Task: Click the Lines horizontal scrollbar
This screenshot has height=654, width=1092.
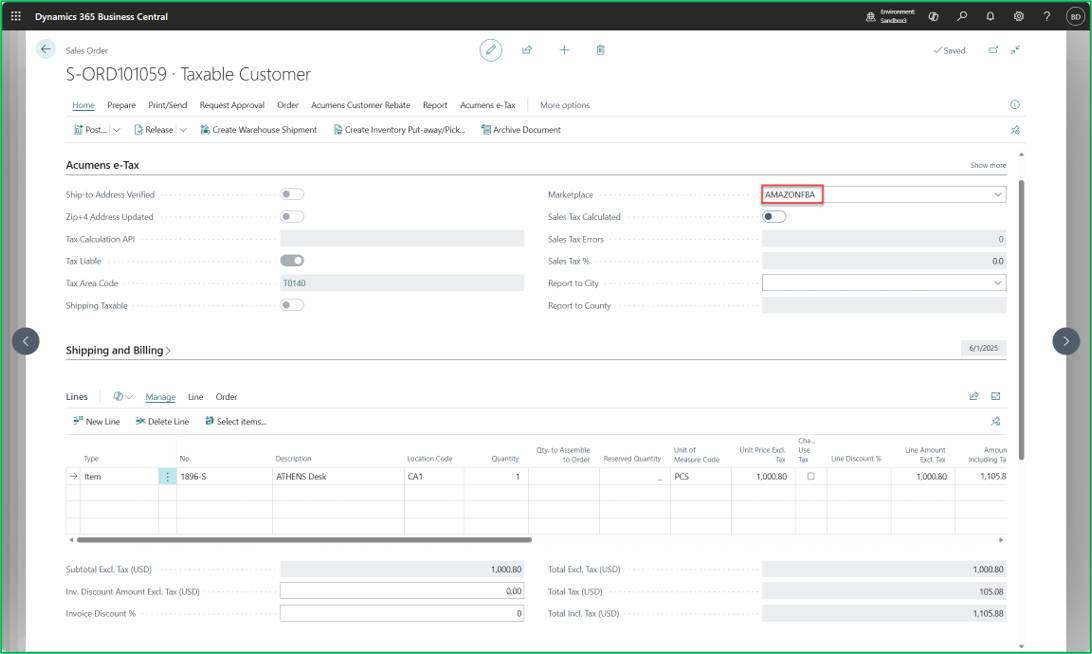Action: pyautogui.click(x=304, y=540)
